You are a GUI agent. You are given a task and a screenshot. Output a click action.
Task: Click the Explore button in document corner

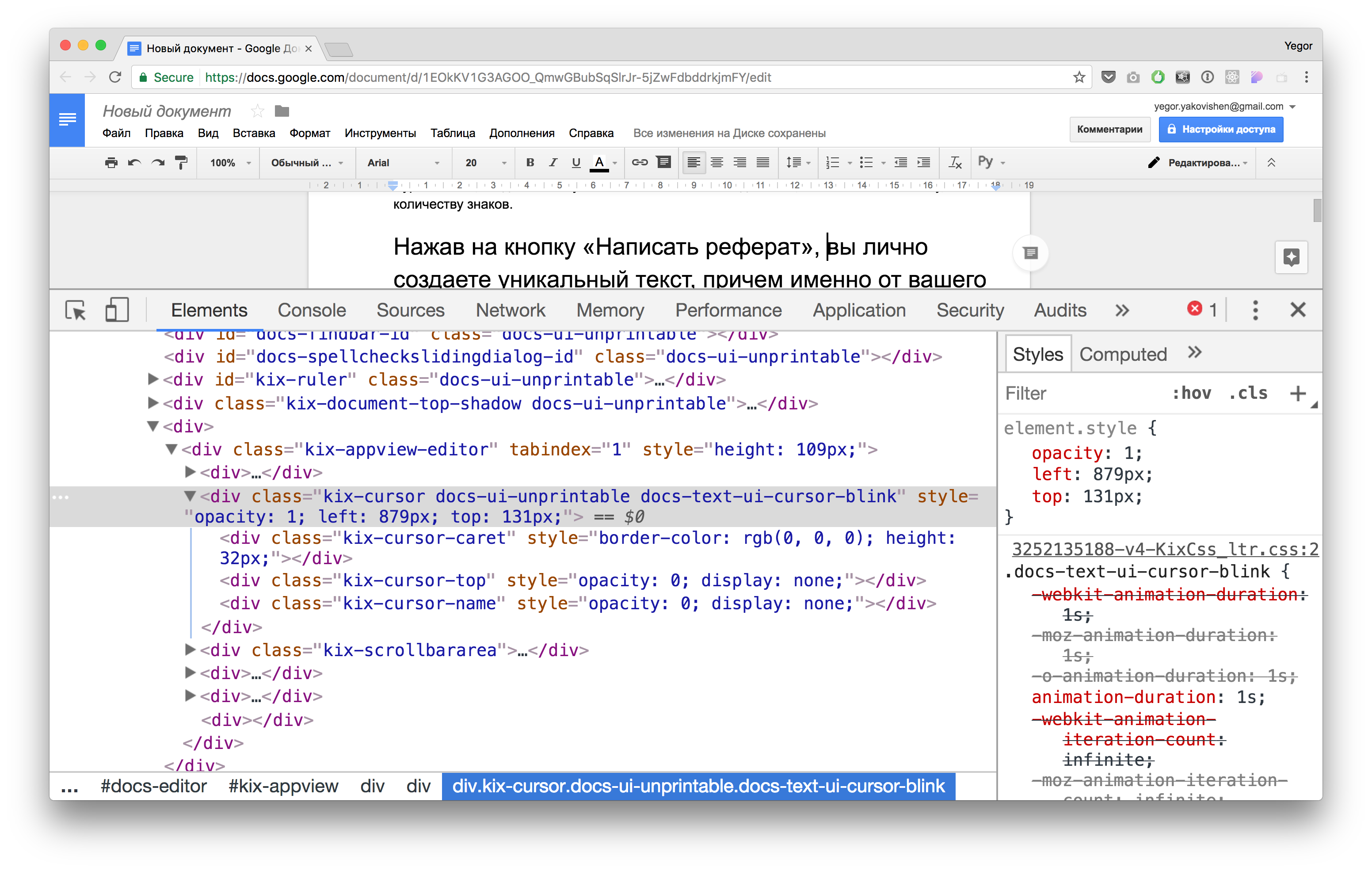point(1291,257)
